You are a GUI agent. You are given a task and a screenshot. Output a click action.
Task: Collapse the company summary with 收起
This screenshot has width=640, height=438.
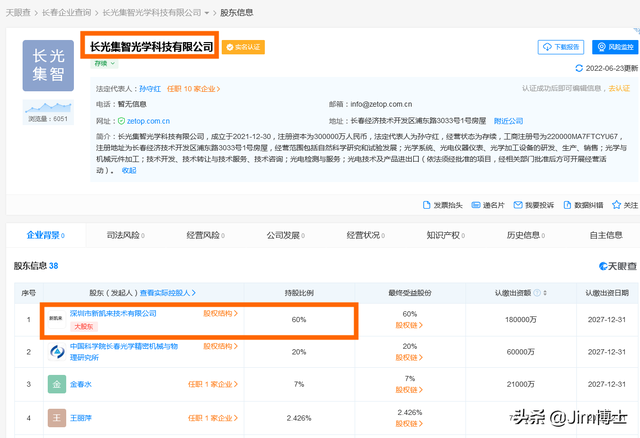click(x=129, y=171)
